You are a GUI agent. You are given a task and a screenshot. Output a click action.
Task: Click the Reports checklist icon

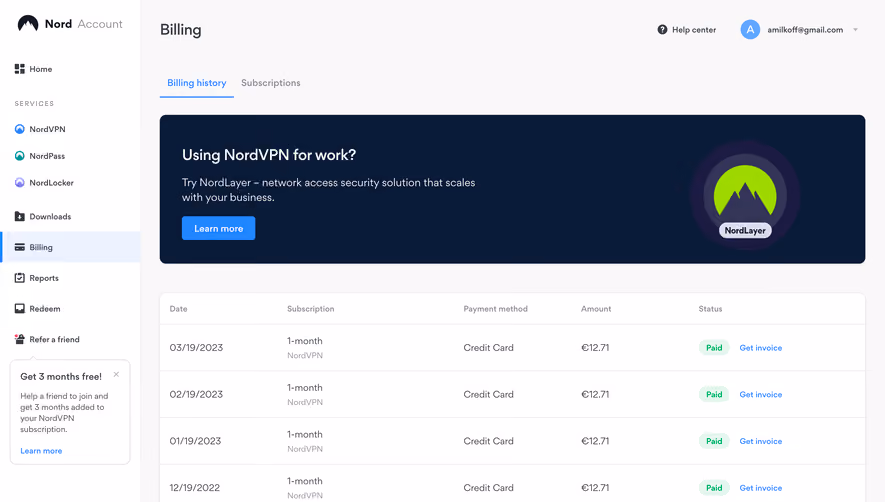20,278
